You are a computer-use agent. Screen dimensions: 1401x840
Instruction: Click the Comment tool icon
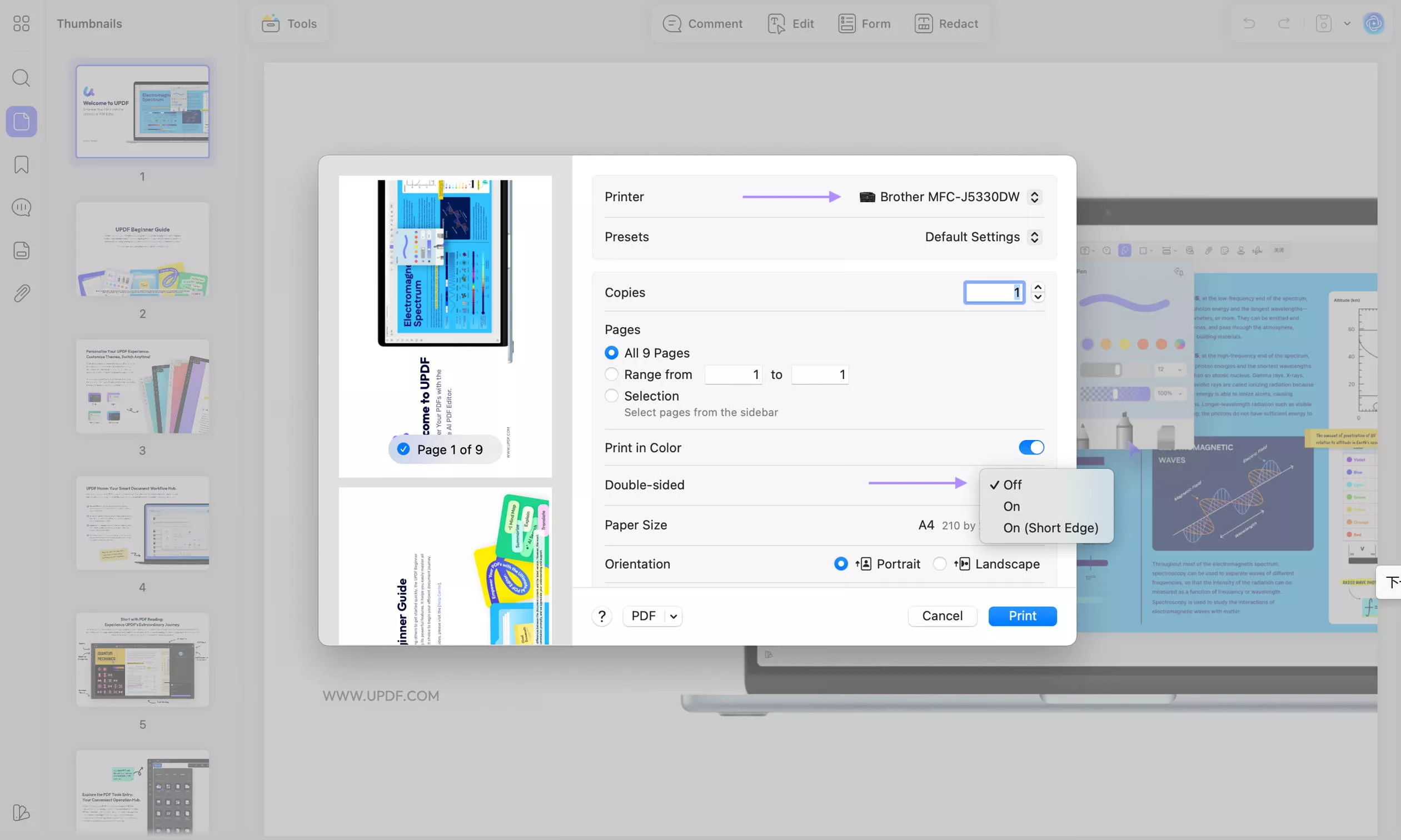point(672,24)
